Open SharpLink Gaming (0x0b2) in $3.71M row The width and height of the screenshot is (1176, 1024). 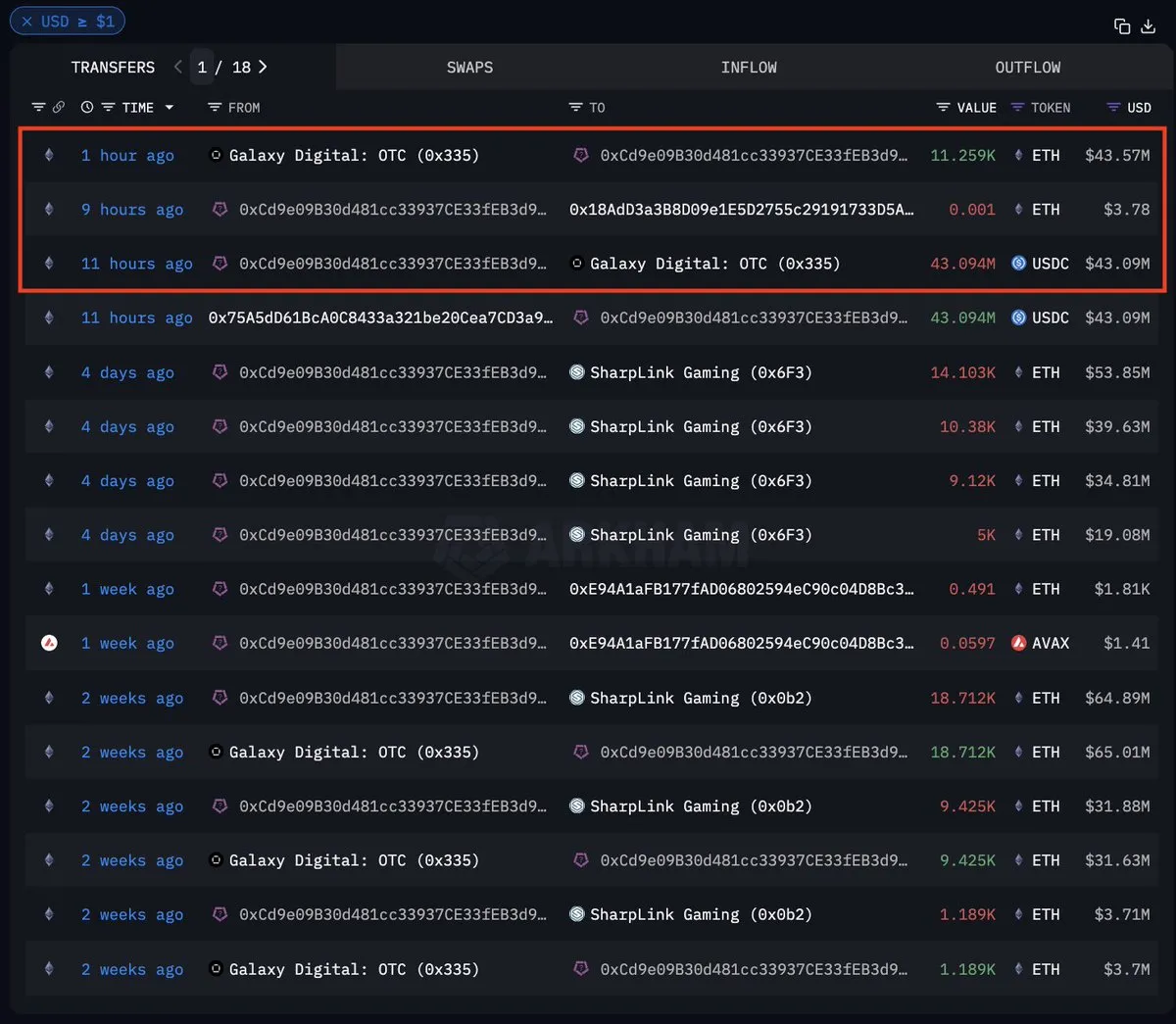point(701,914)
